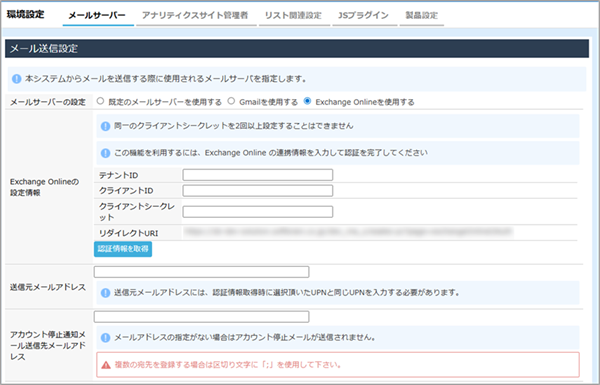Focus the アカウント停止通知メール送信先 address field
This screenshot has width=600, height=385.
coord(201,316)
